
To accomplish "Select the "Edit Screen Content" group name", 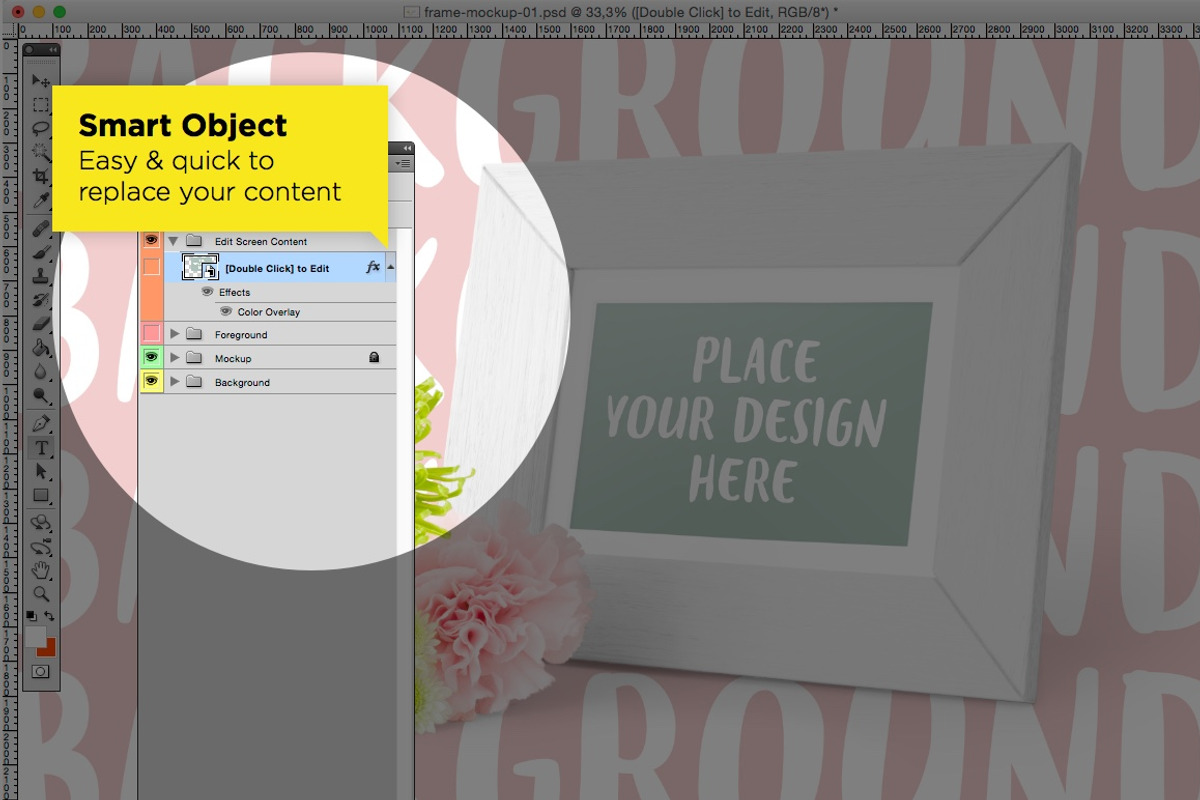I will pyautogui.click(x=261, y=242).
